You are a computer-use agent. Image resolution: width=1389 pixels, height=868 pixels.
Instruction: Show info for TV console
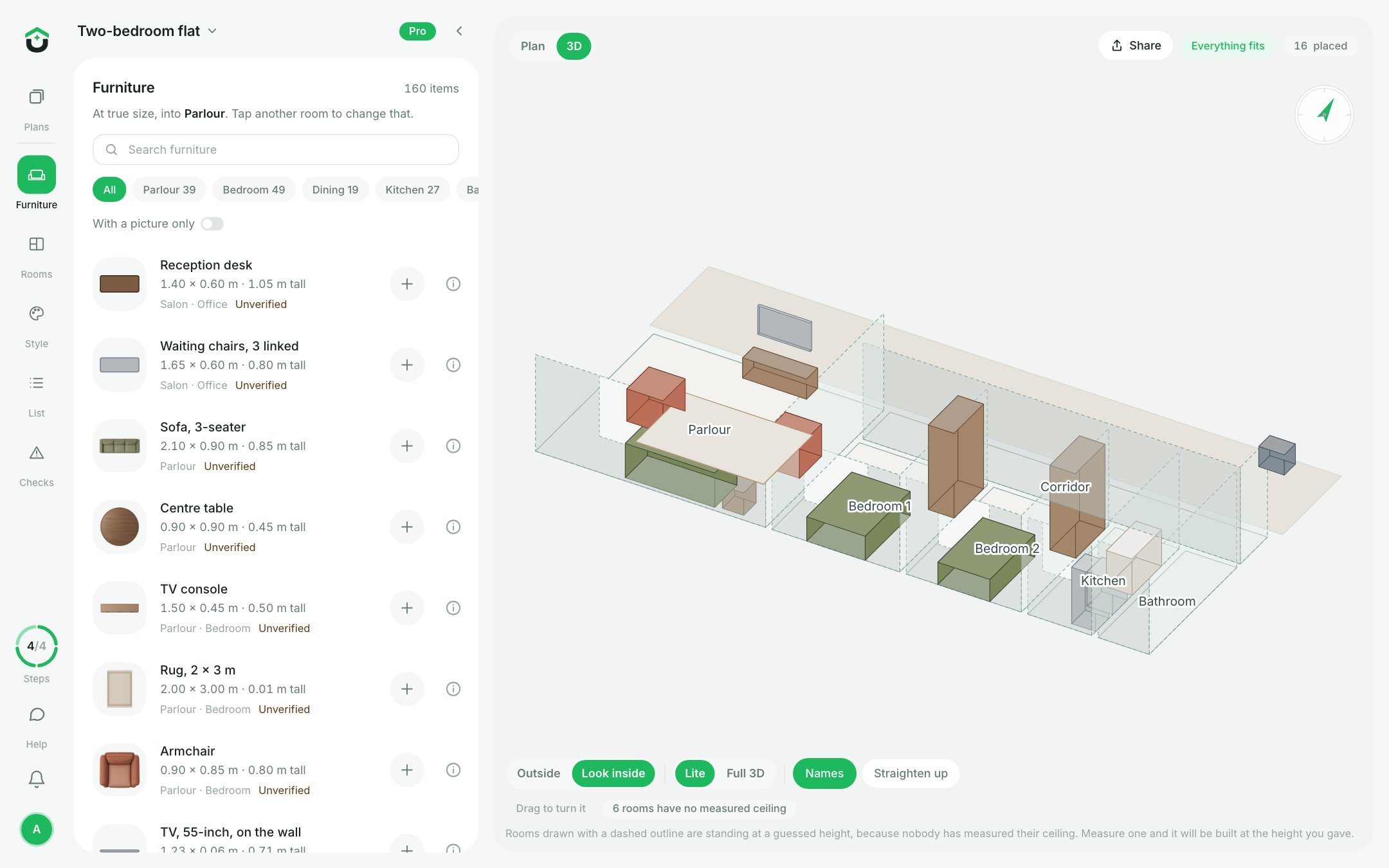(453, 608)
